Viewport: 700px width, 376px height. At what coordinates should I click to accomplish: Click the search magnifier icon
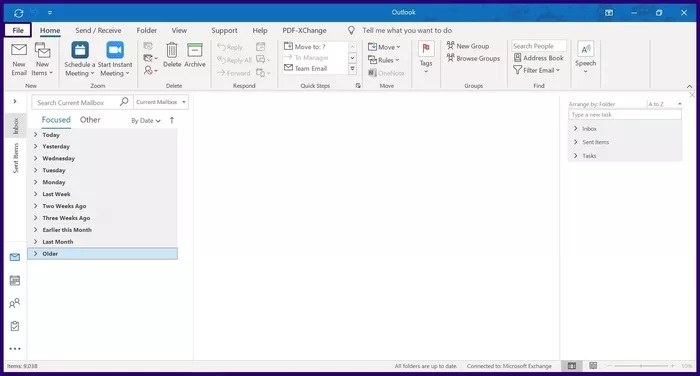124,102
